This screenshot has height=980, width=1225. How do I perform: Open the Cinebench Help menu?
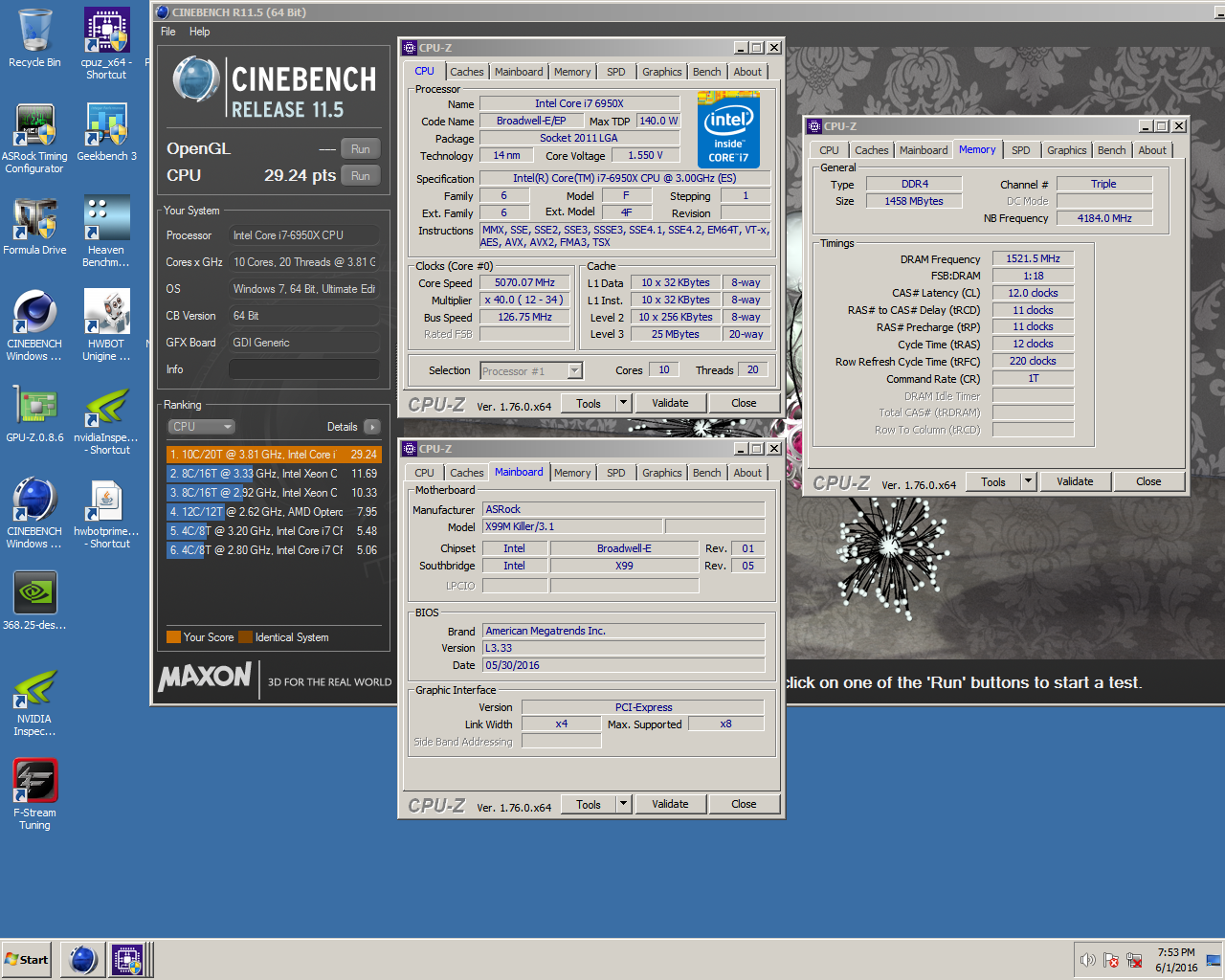tap(199, 32)
